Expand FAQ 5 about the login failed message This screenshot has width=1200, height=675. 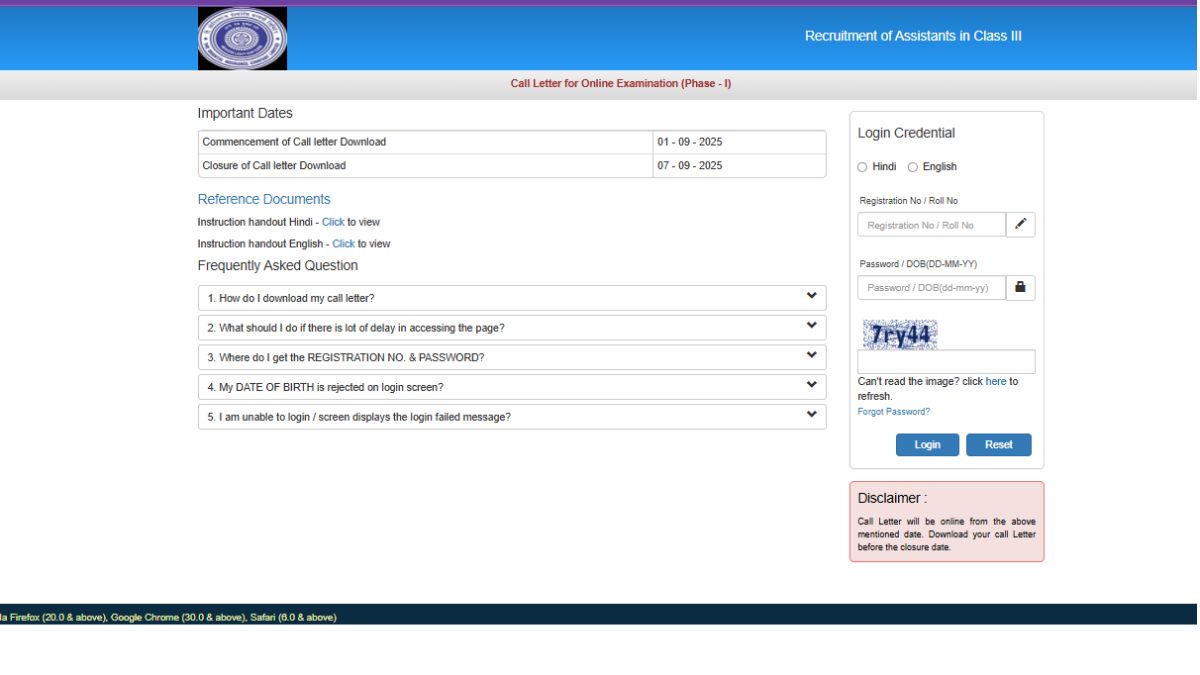coord(512,417)
